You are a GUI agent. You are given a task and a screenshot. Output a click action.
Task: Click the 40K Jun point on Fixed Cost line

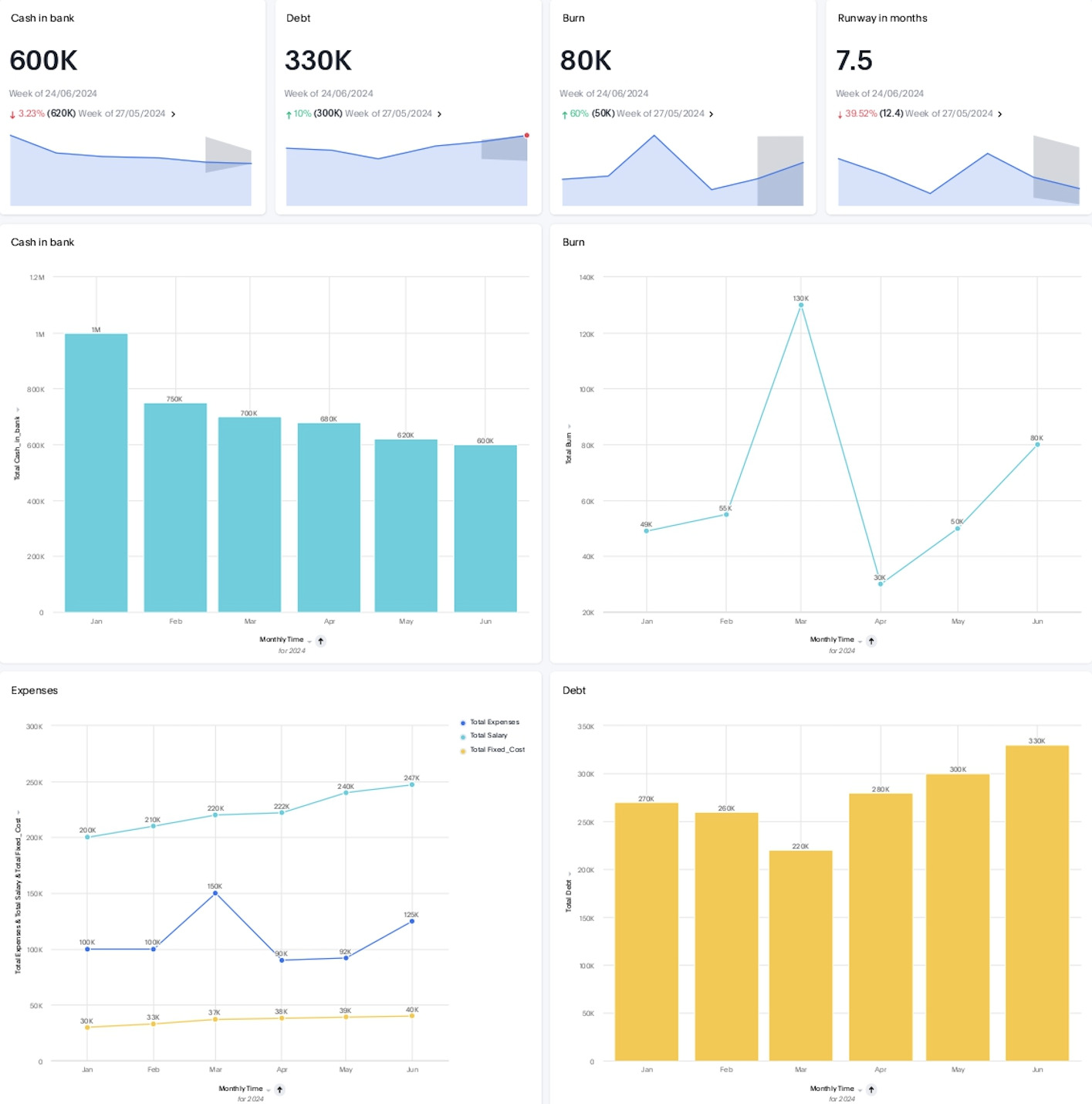[412, 1016]
